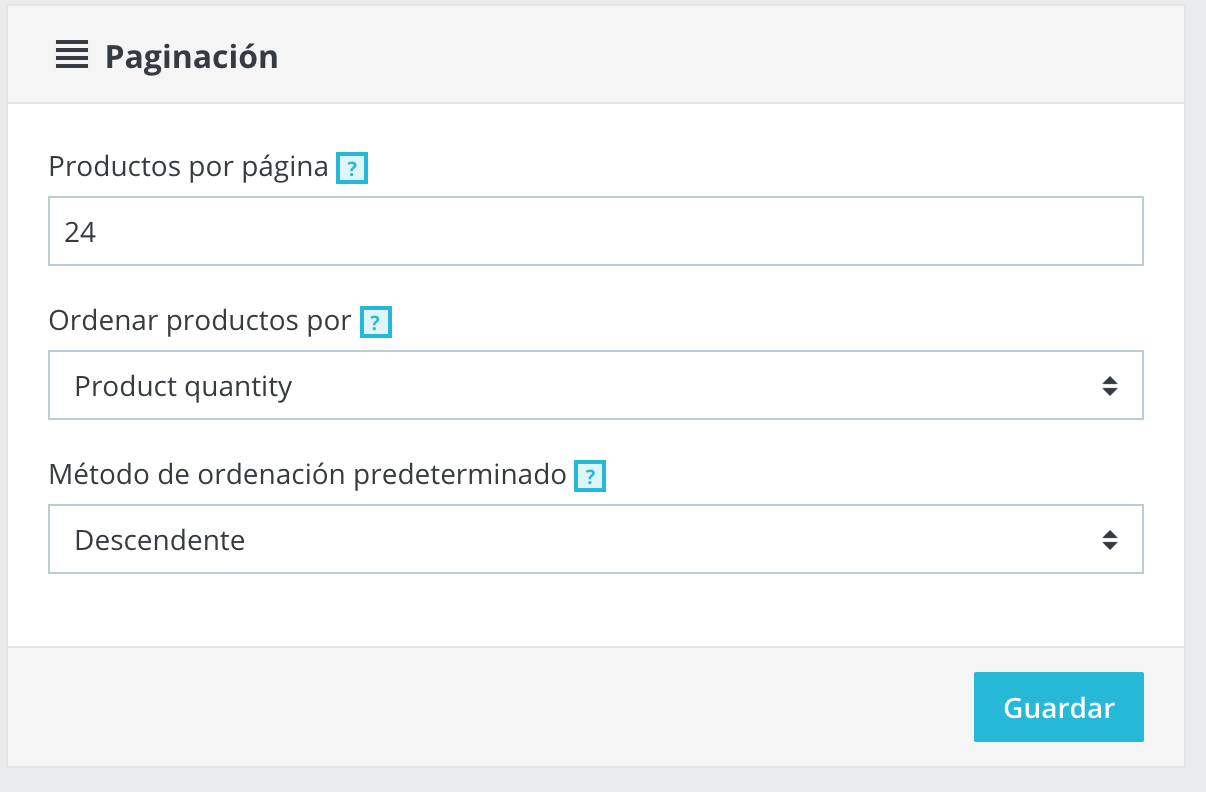The height and width of the screenshot is (792, 1206).
Task: Open help tooltip for Ordenar productos por
Action: pyautogui.click(x=375, y=323)
